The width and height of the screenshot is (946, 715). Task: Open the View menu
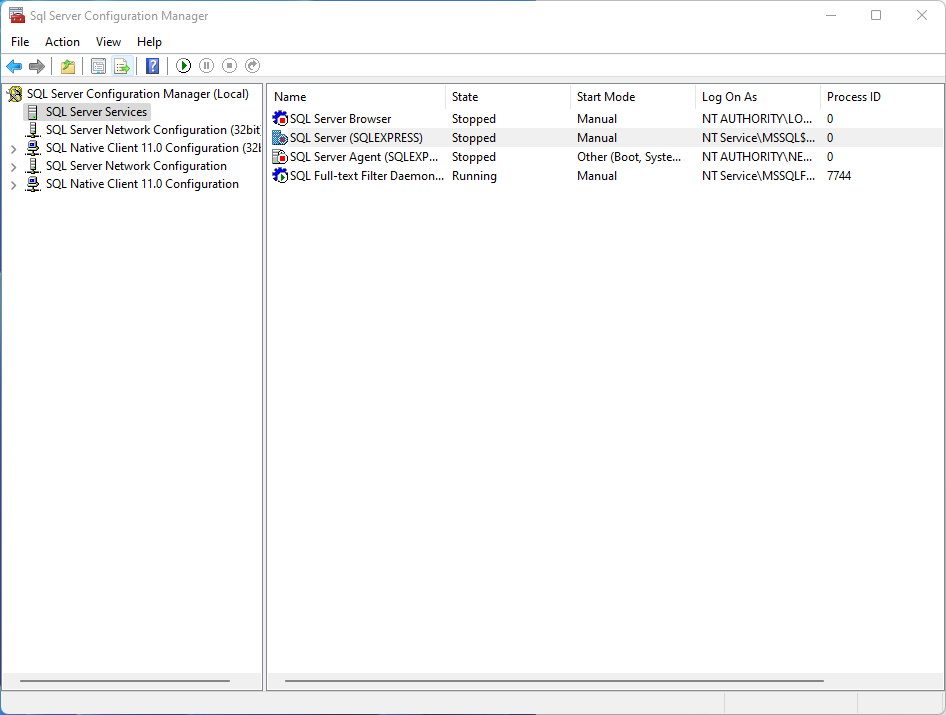pos(108,42)
